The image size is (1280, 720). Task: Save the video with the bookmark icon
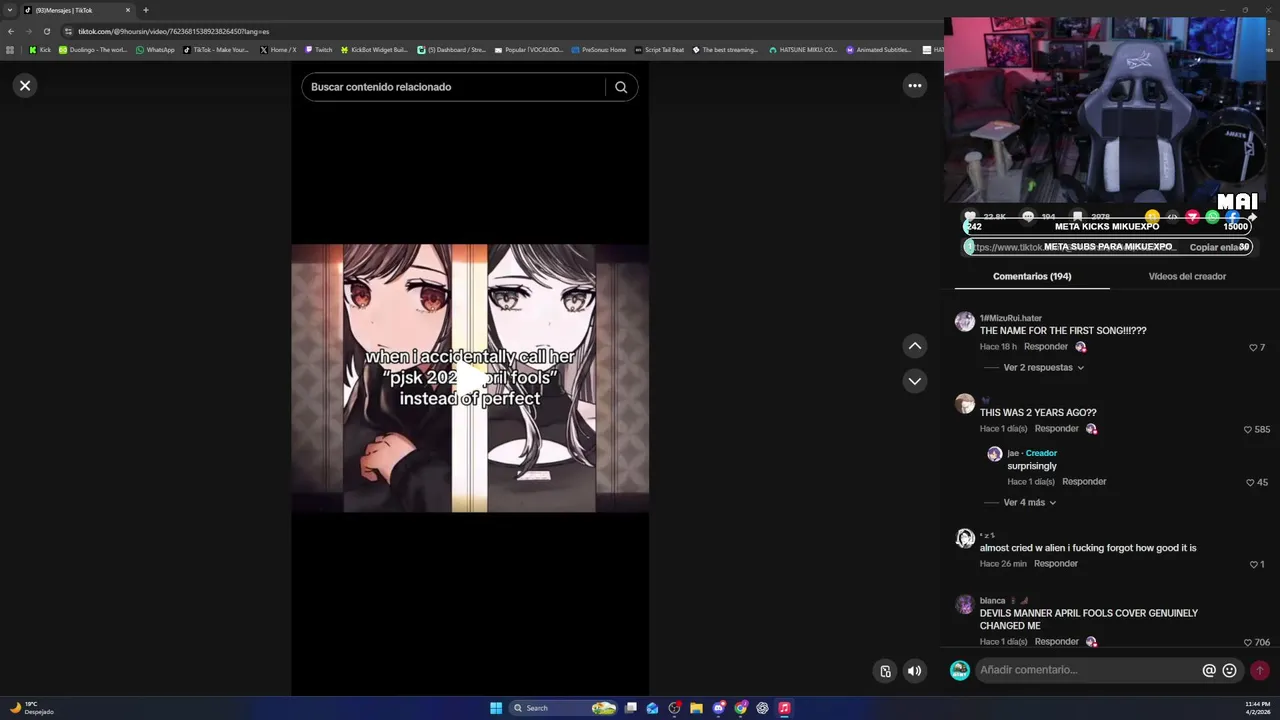(1077, 217)
